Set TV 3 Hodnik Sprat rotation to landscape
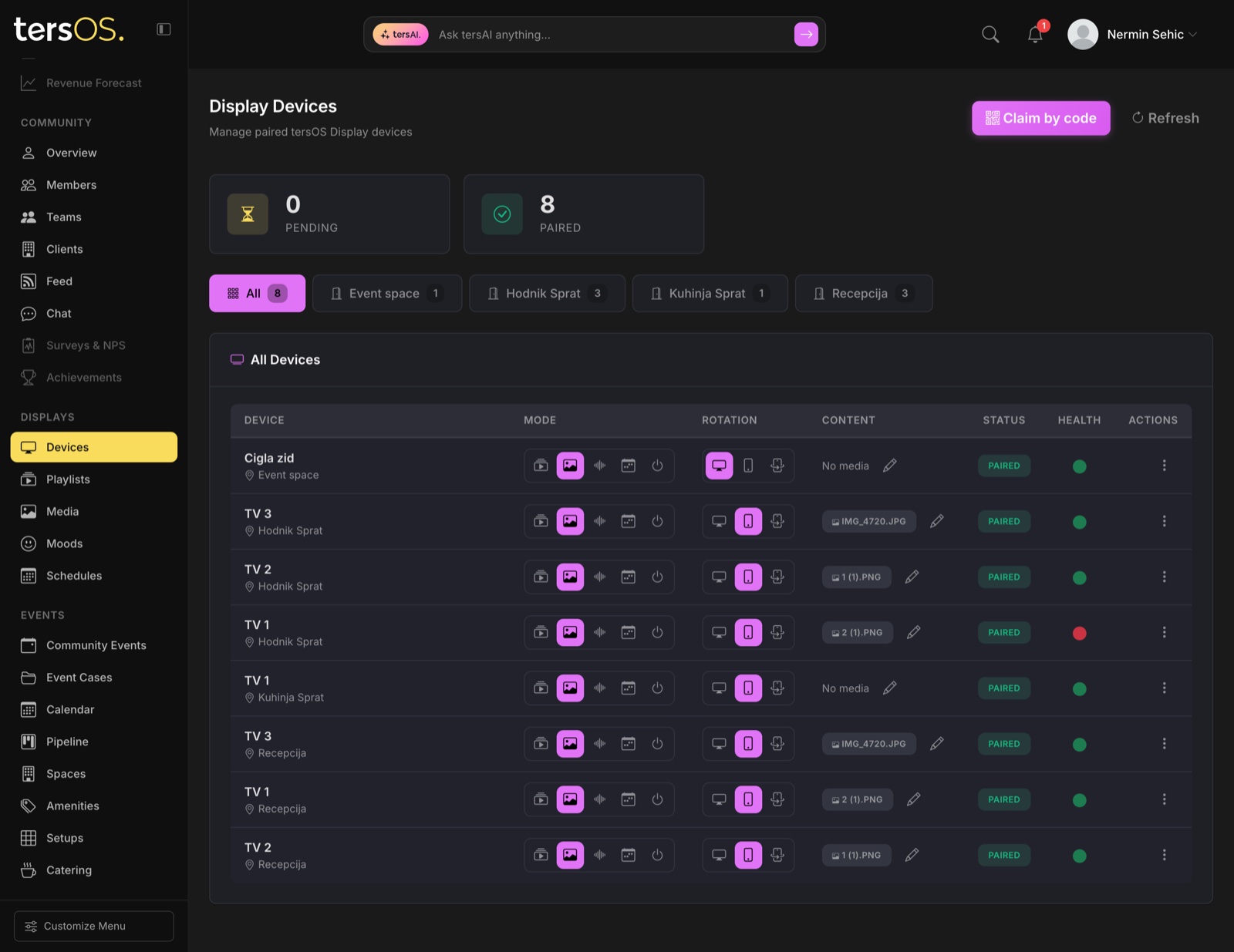 coord(719,521)
